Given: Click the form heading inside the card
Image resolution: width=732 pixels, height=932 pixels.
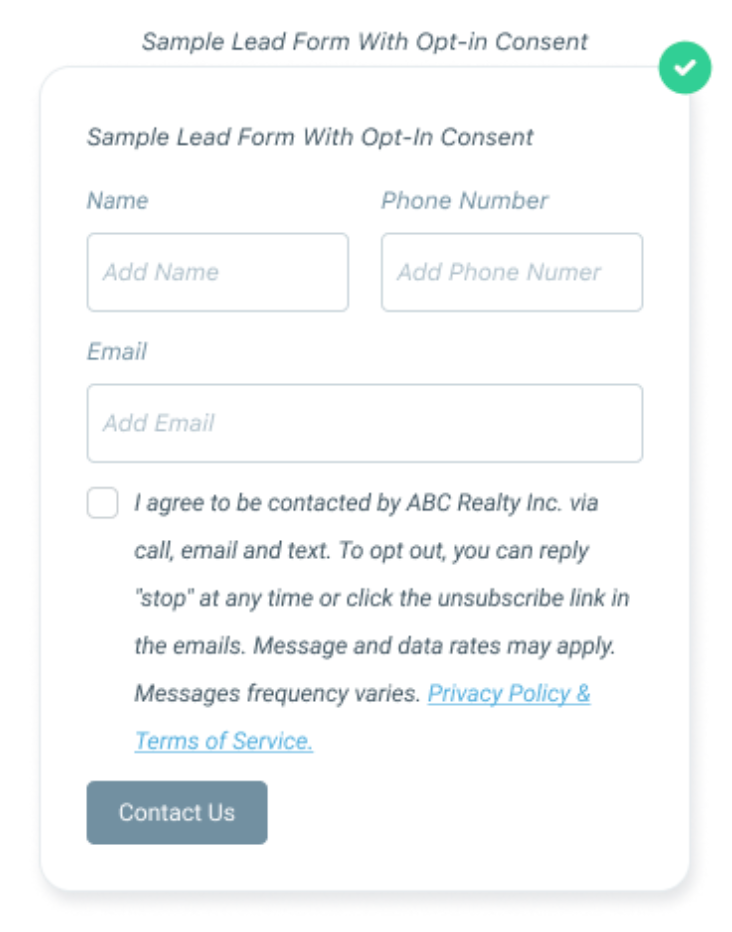Looking at the screenshot, I should tap(310, 137).
